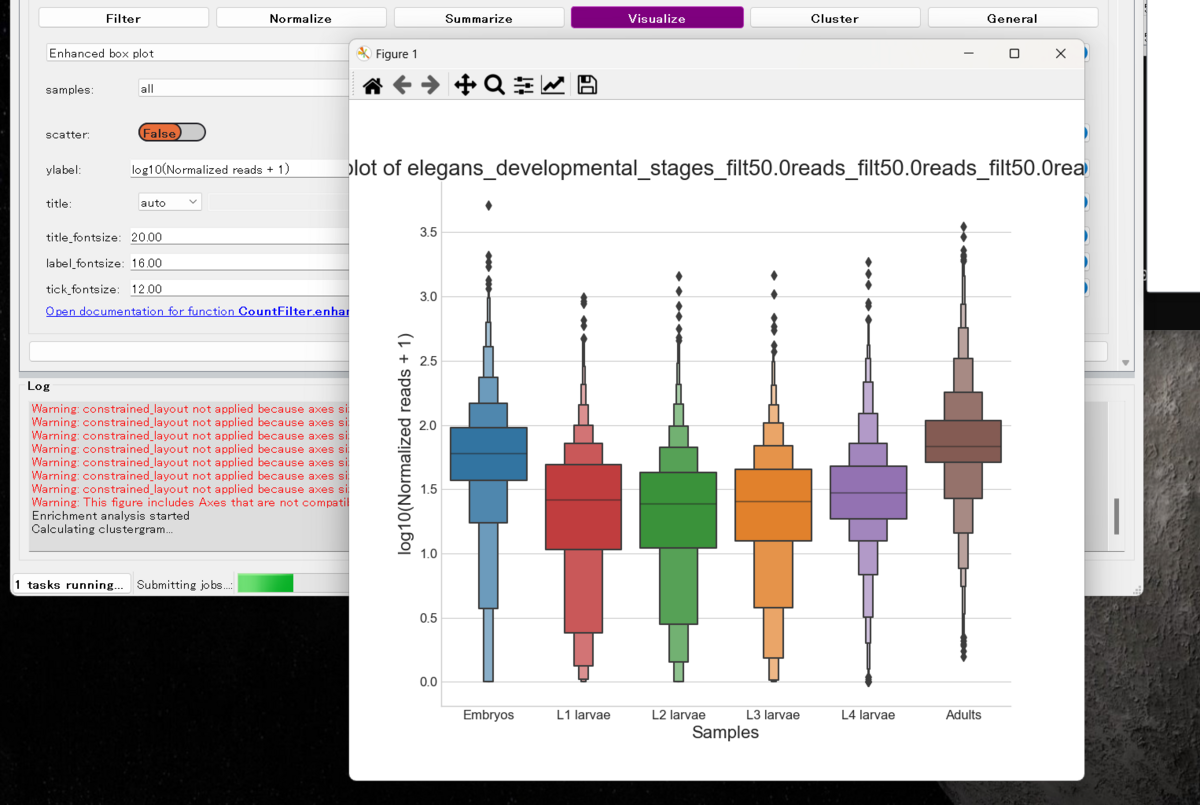Open the title auto dropdown

pyautogui.click(x=168, y=201)
